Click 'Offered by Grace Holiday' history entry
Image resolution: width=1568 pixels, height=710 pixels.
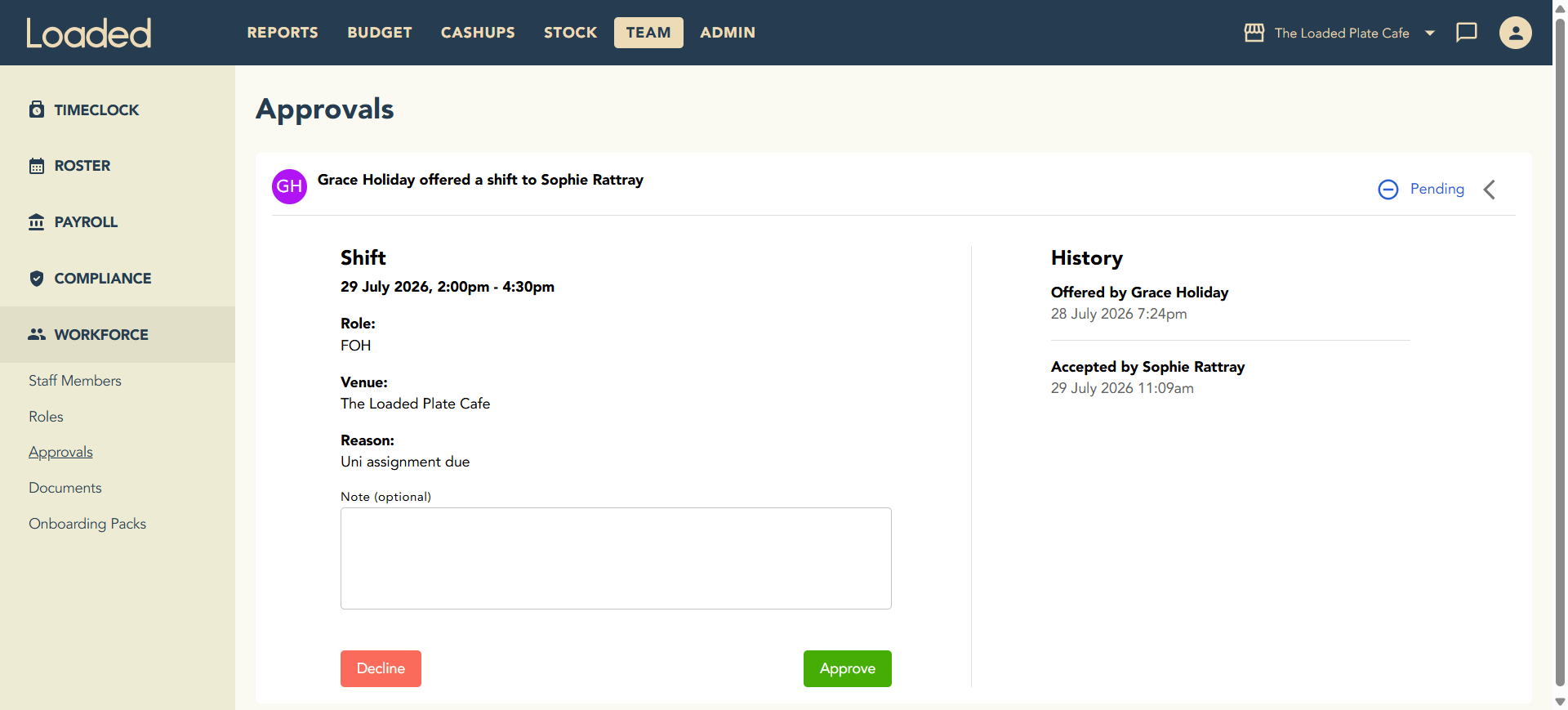[x=1139, y=292]
